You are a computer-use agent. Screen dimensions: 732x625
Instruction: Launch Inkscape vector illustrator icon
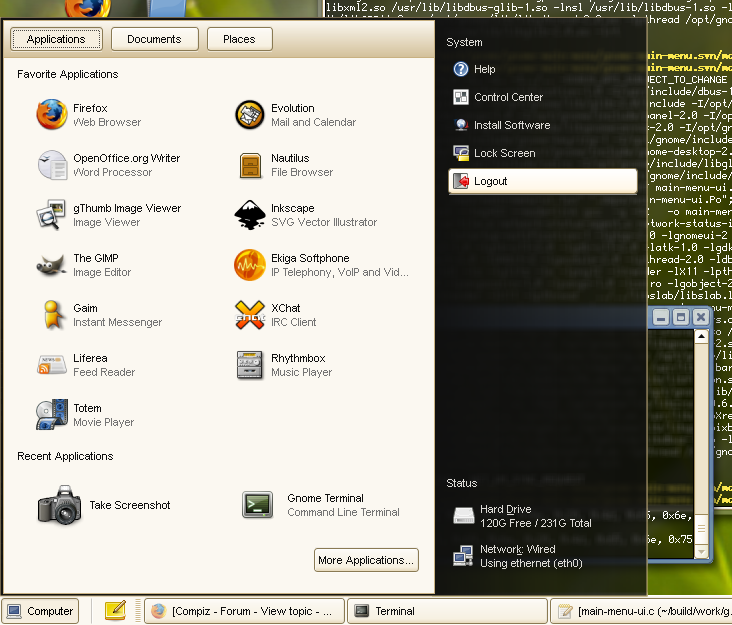(250, 215)
